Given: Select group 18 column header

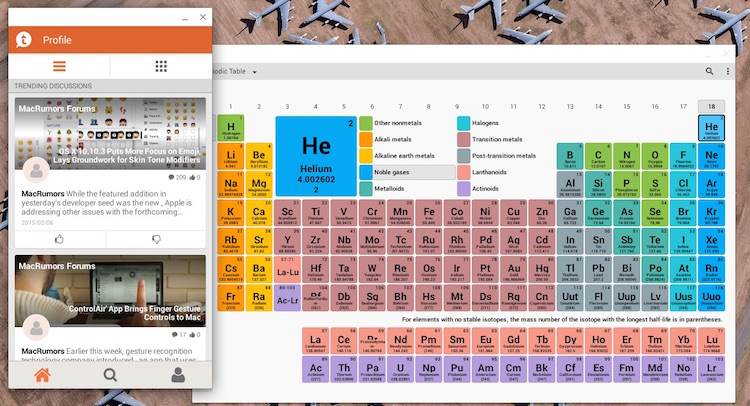Looking at the screenshot, I should [x=711, y=106].
